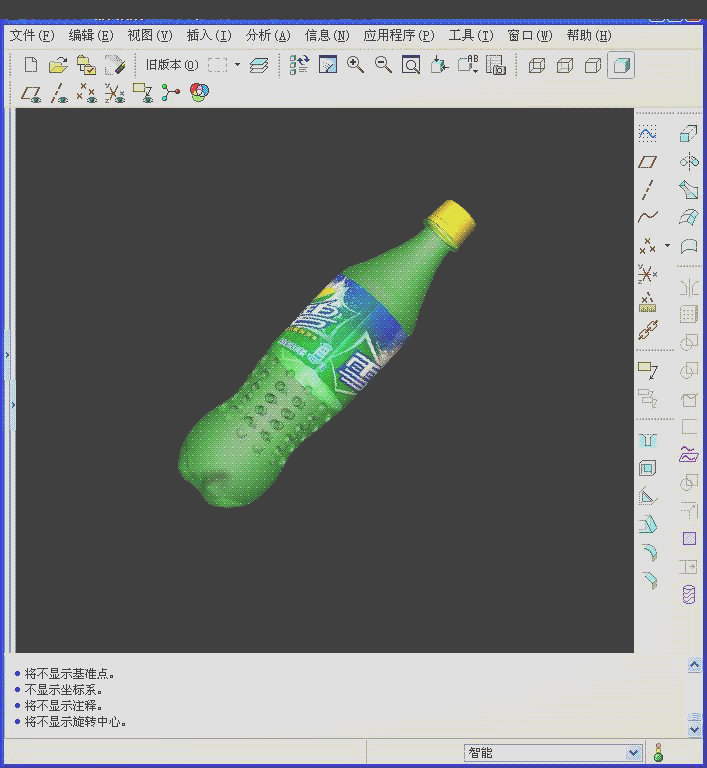
Task: Select the Chamfer tool
Action: (650, 580)
